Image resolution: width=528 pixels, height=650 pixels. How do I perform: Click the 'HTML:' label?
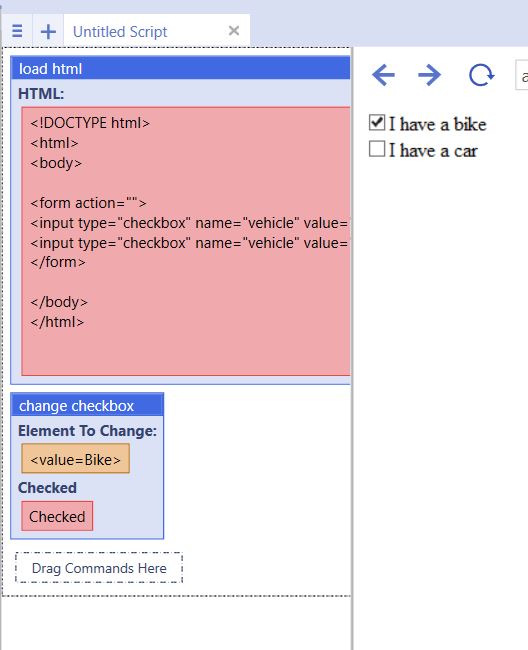41,94
